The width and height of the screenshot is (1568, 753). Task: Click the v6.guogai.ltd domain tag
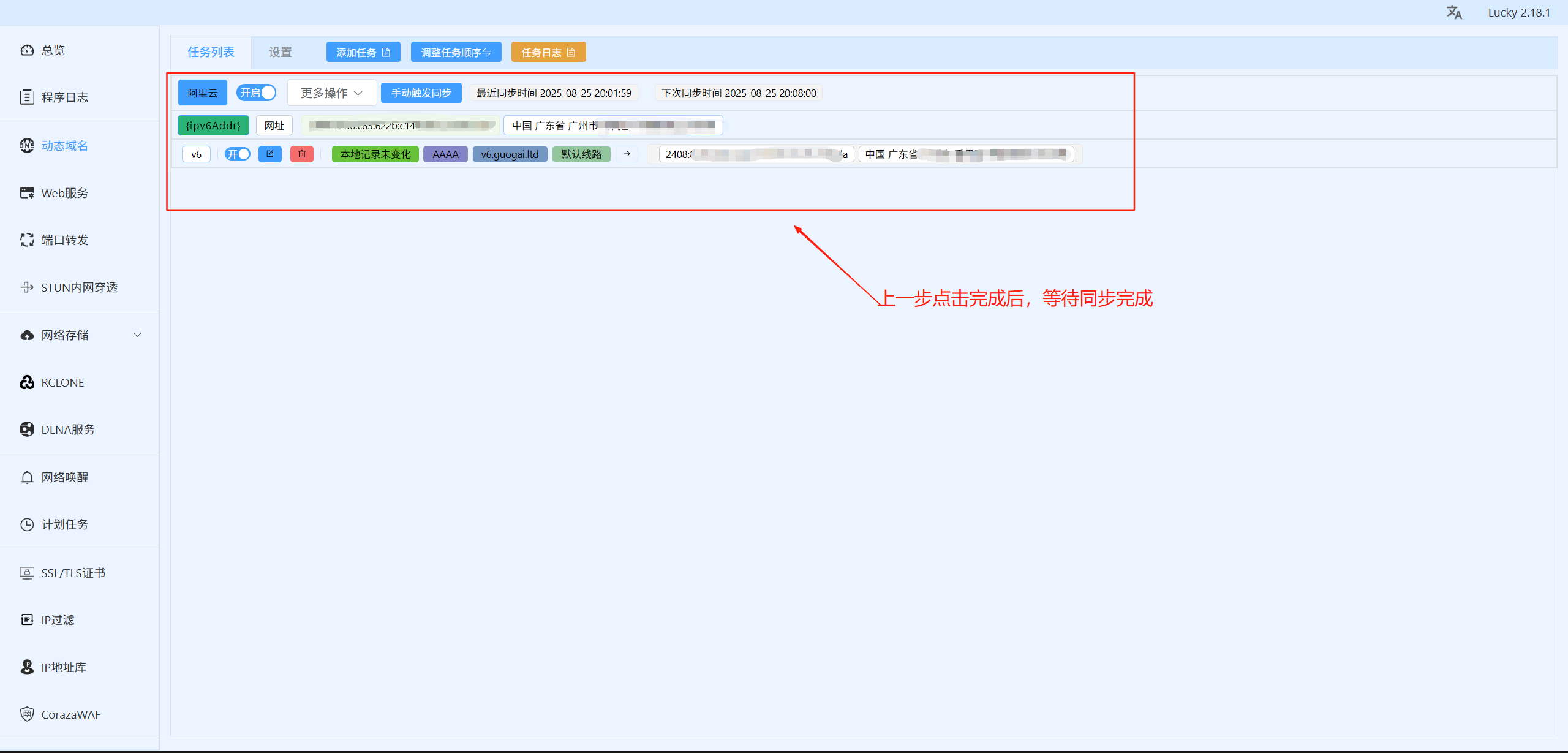(510, 154)
